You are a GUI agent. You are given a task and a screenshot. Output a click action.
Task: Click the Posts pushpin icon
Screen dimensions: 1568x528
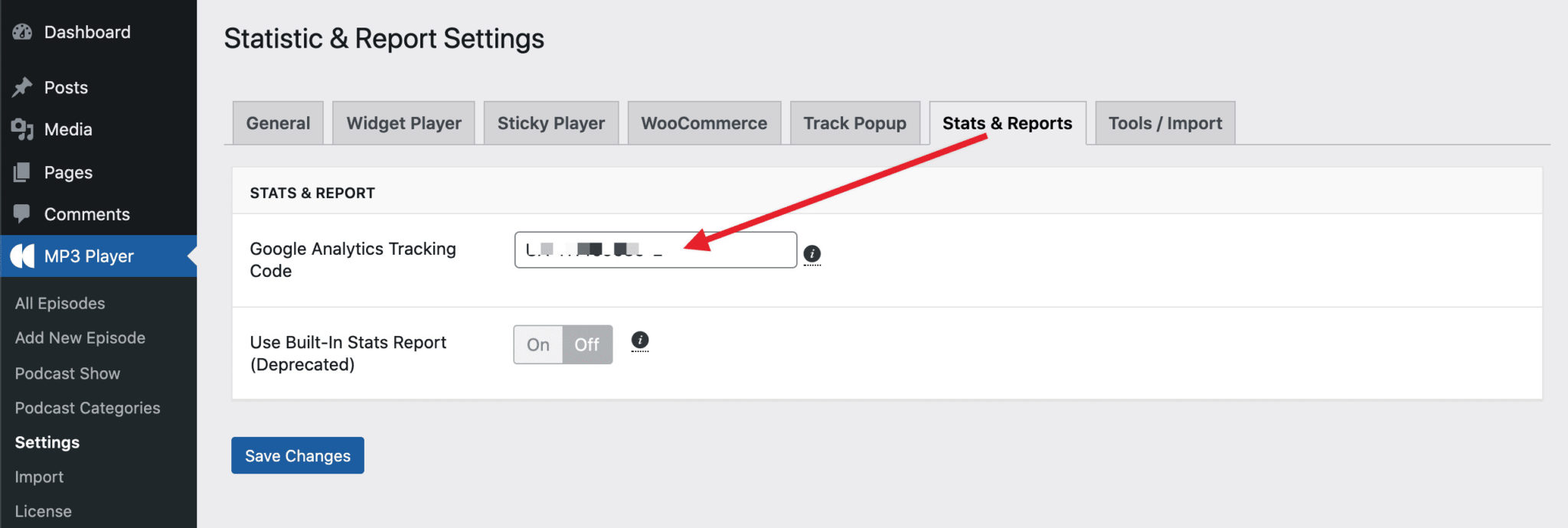click(22, 87)
